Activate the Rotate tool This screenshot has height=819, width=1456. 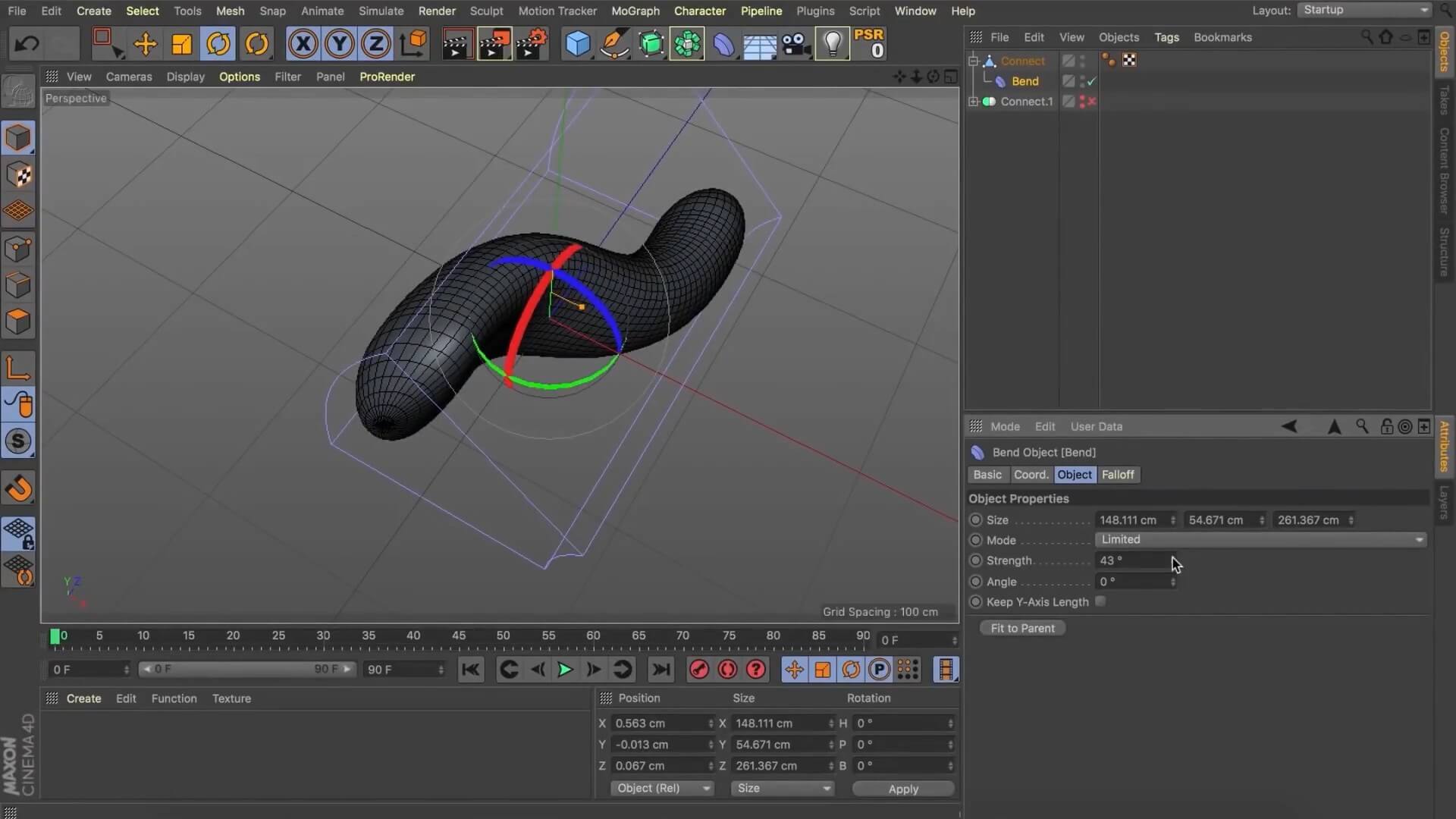coord(218,44)
